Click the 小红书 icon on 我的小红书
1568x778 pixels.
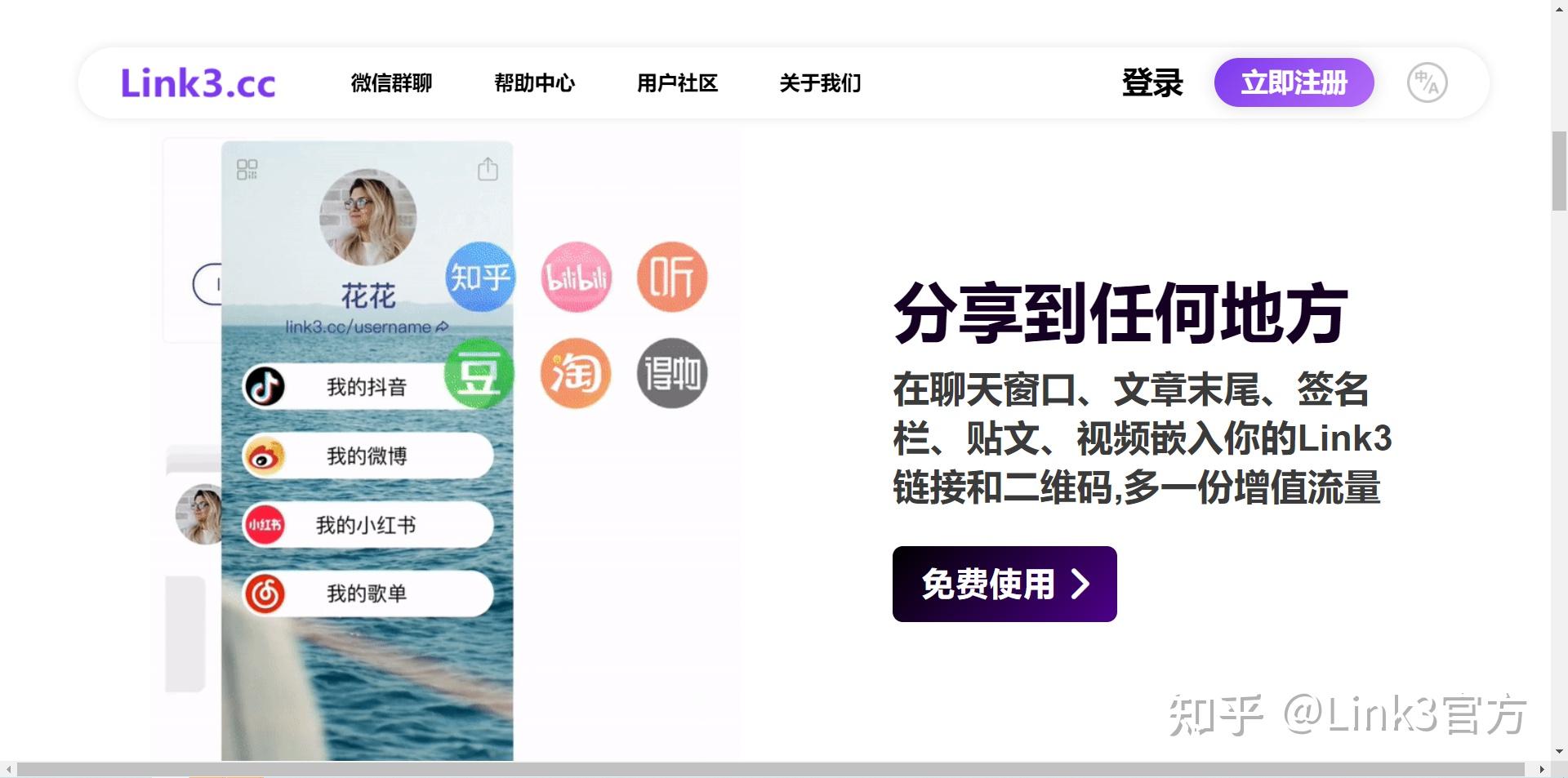coord(264,525)
